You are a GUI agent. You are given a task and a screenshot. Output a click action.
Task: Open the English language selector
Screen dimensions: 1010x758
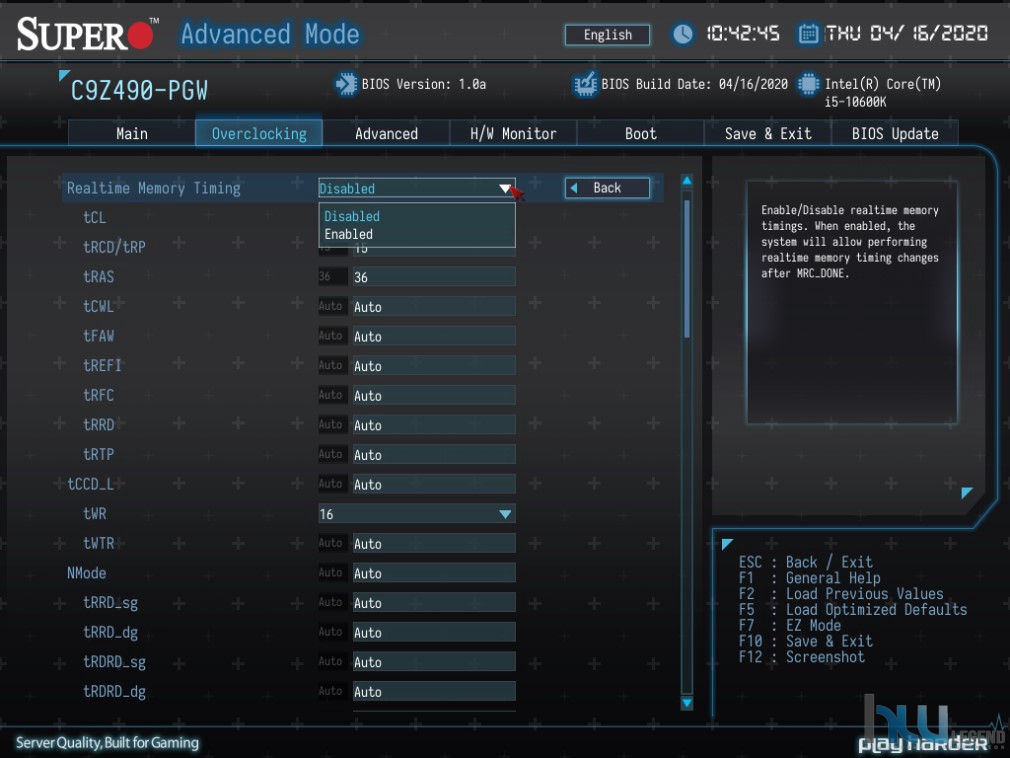pyautogui.click(x=607, y=35)
